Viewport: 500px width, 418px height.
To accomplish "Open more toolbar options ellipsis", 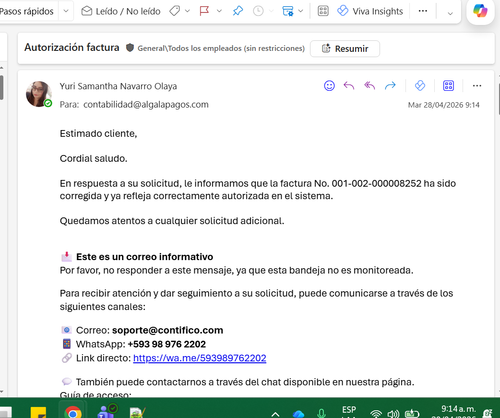I will (x=423, y=11).
